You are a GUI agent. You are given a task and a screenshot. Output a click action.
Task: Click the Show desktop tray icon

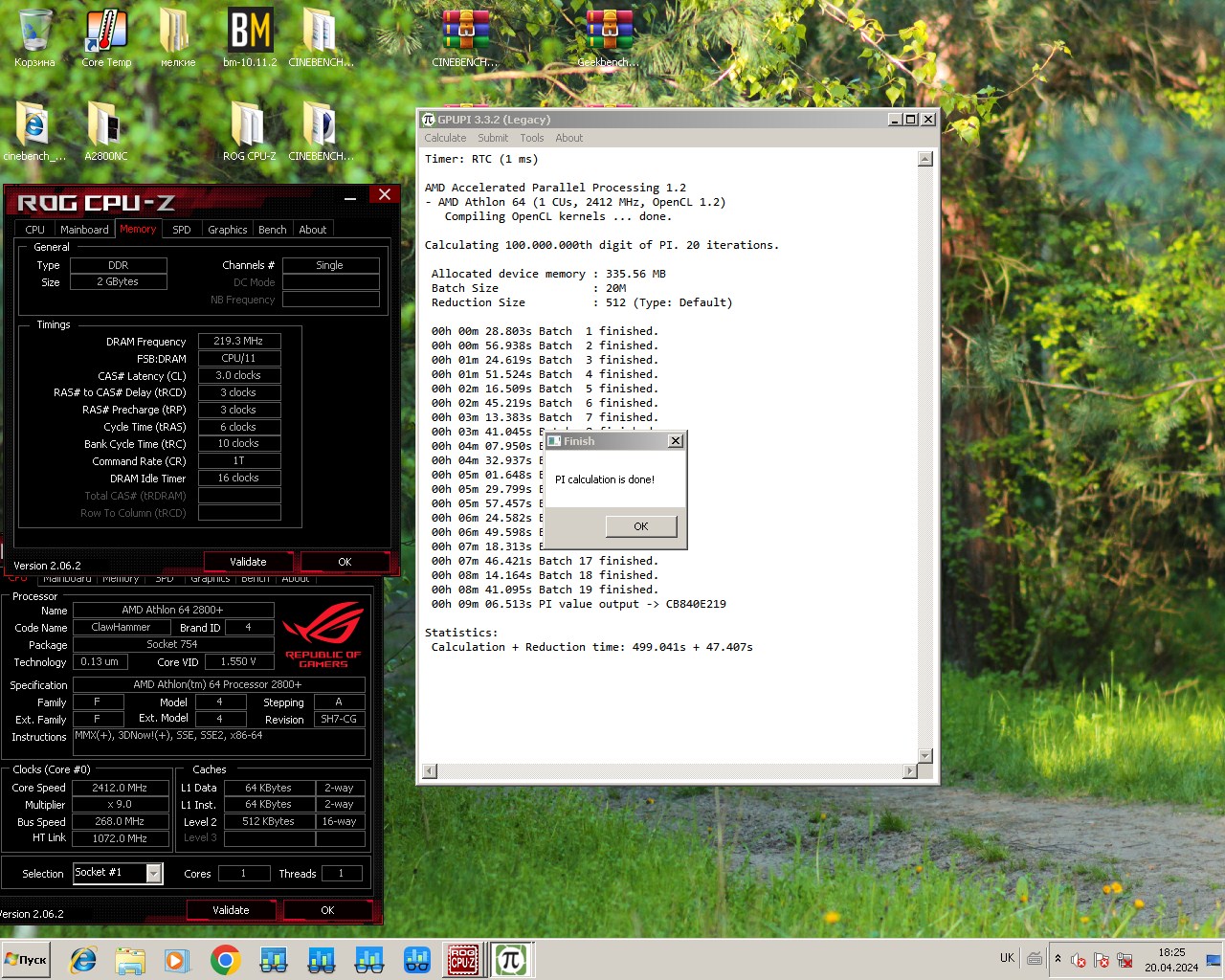coord(1214,960)
